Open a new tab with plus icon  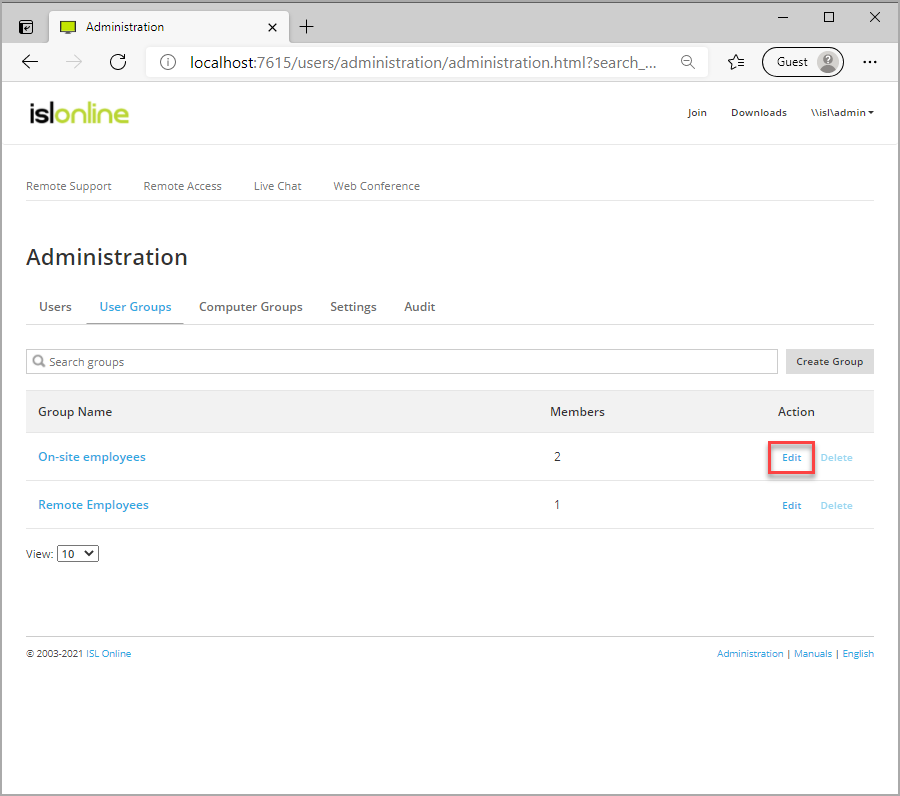coord(307,27)
